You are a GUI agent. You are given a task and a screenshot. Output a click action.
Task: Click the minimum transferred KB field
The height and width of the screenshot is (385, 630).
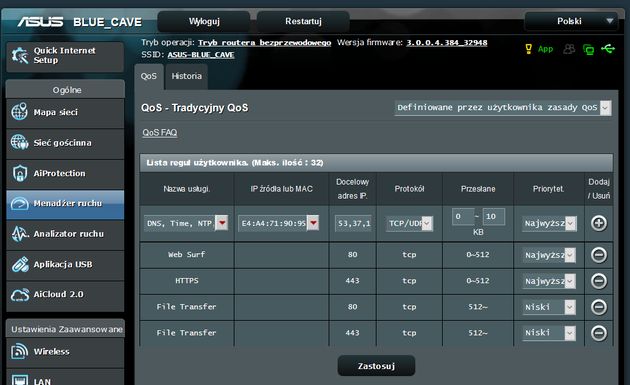click(463, 217)
